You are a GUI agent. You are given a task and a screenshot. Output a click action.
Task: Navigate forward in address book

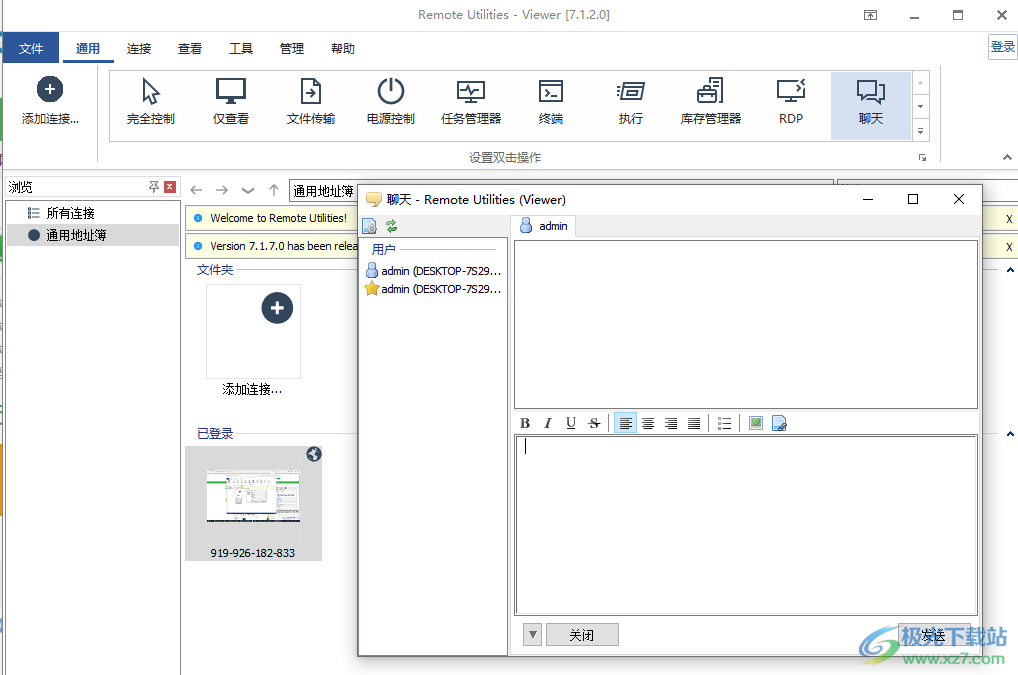pyautogui.click(x=222, y=190)
